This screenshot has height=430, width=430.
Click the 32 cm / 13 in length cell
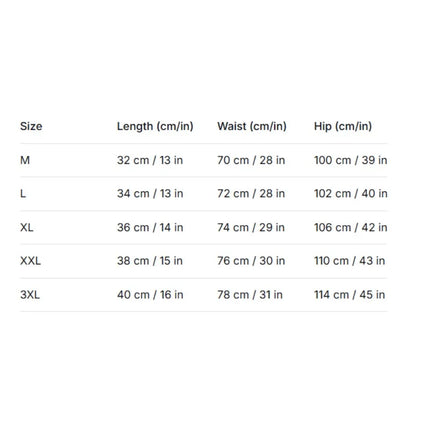click(x=150, y=160)
